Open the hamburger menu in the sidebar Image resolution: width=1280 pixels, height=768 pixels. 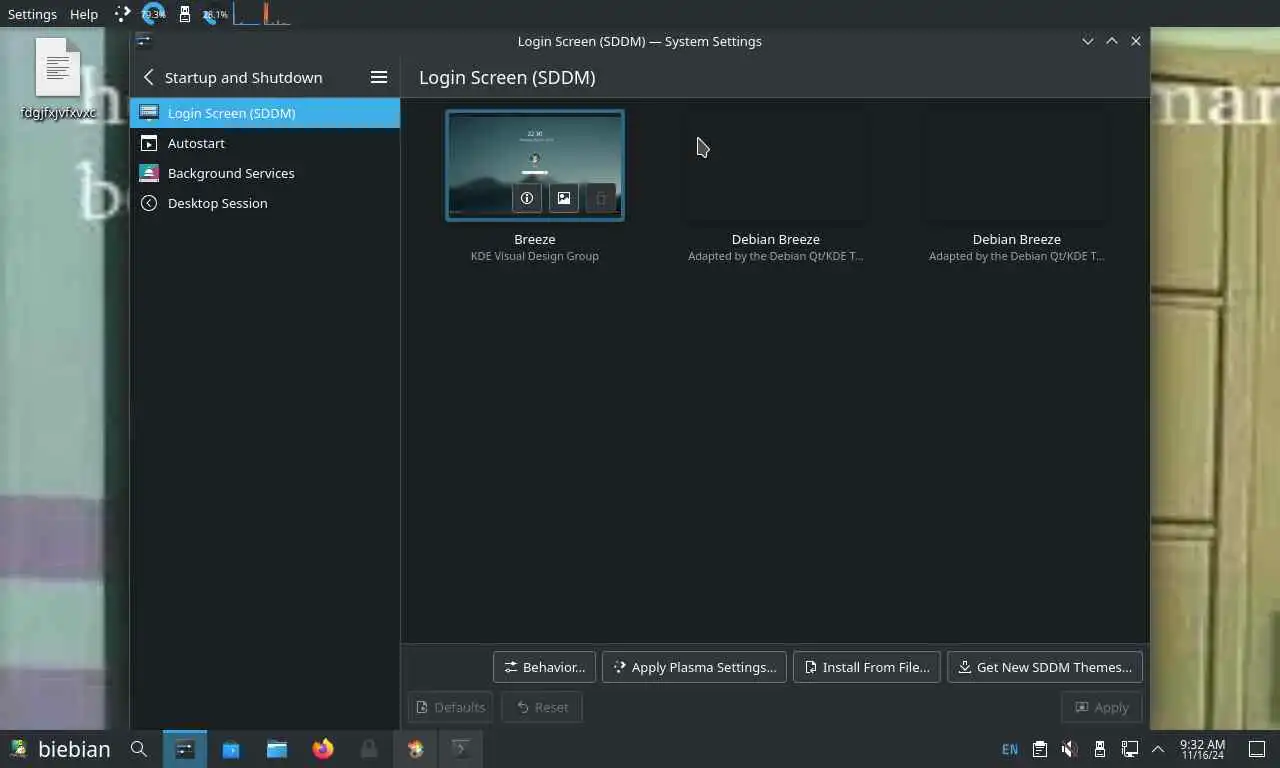[379, 77]
